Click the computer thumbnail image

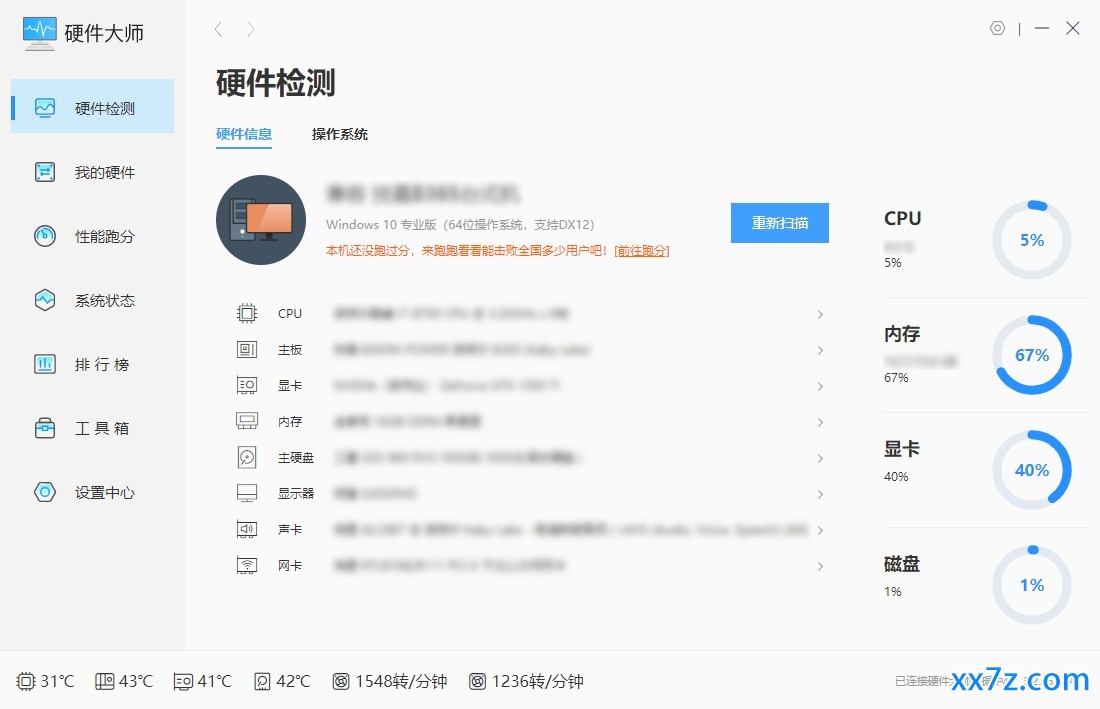(x=261, y=220)
